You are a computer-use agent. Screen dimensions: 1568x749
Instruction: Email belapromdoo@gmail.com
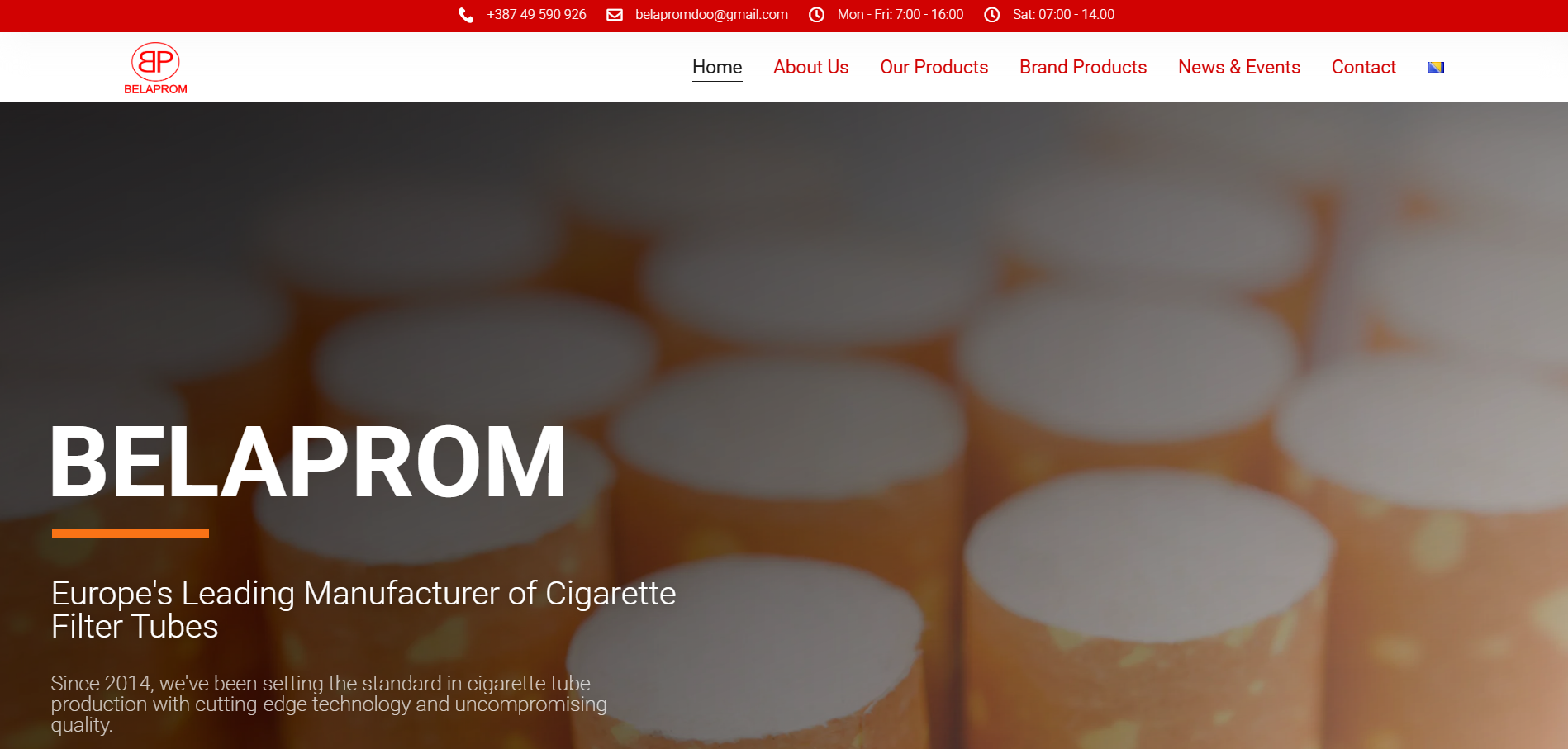click(x=711, y=15)
